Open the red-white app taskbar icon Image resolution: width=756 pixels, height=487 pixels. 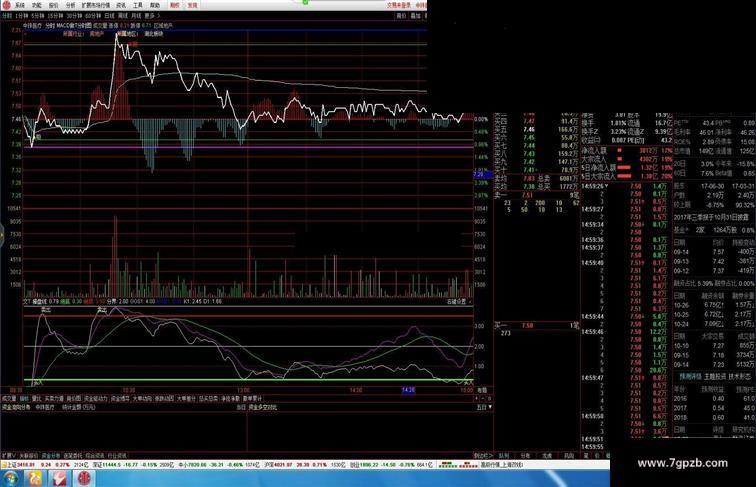point(60,479)
